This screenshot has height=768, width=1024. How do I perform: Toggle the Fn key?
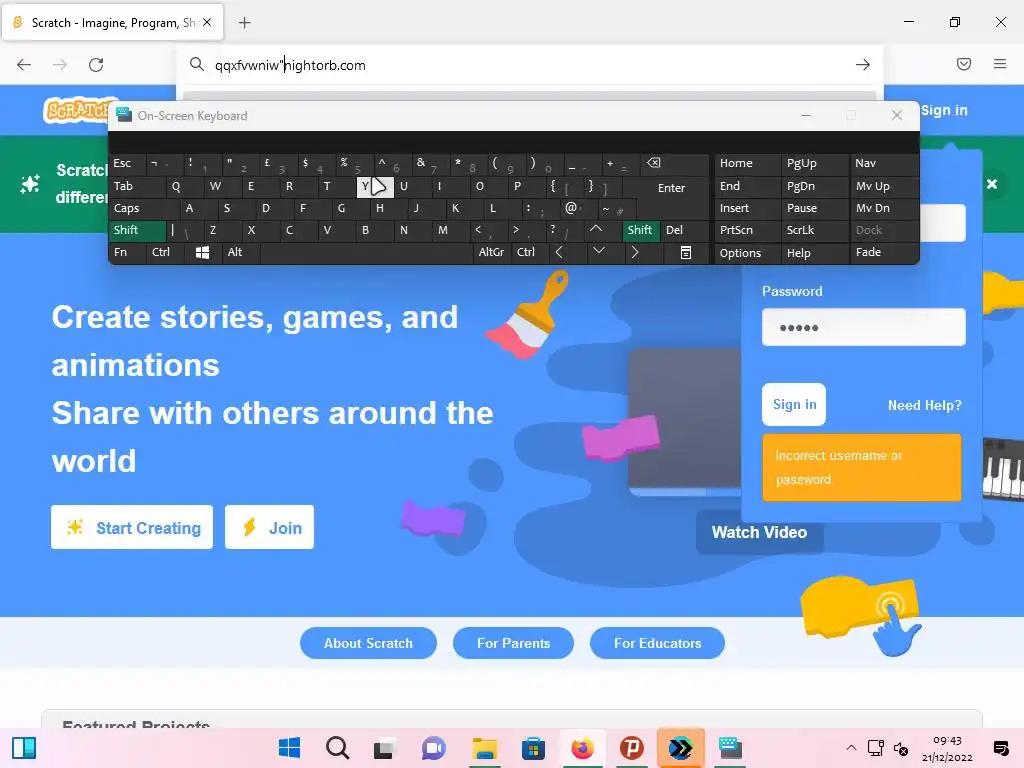[x=127, y=252]
